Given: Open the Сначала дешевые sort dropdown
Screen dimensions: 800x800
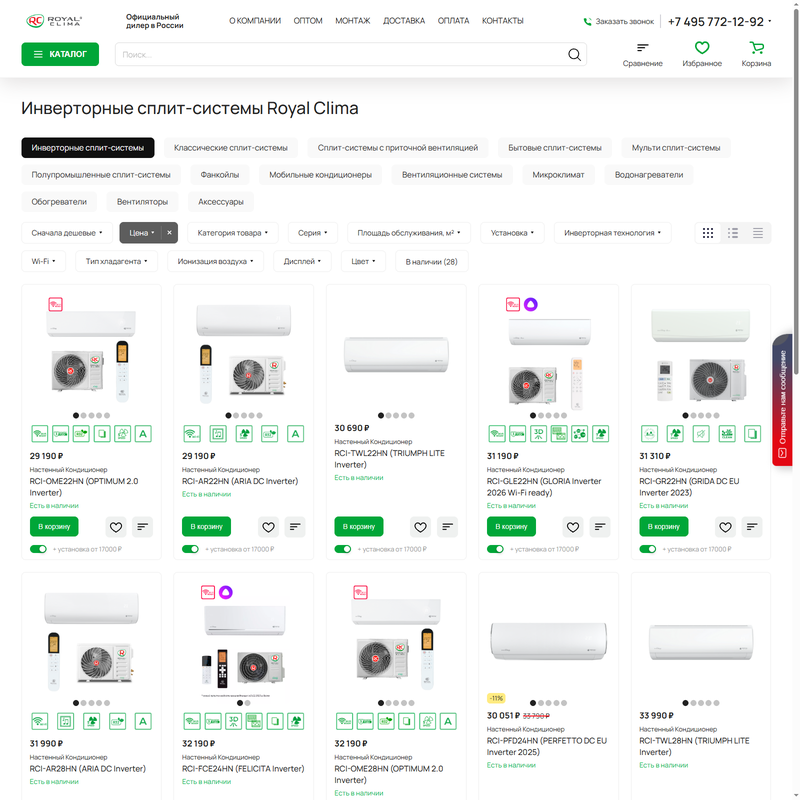Looking at the screenshot, I should [x=67, y=233].
